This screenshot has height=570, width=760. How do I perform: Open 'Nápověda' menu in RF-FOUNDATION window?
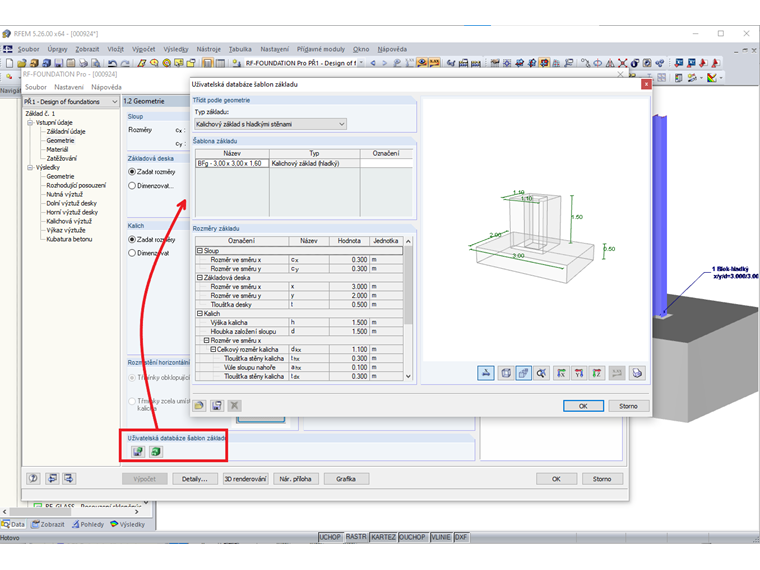tap(106, 87)
